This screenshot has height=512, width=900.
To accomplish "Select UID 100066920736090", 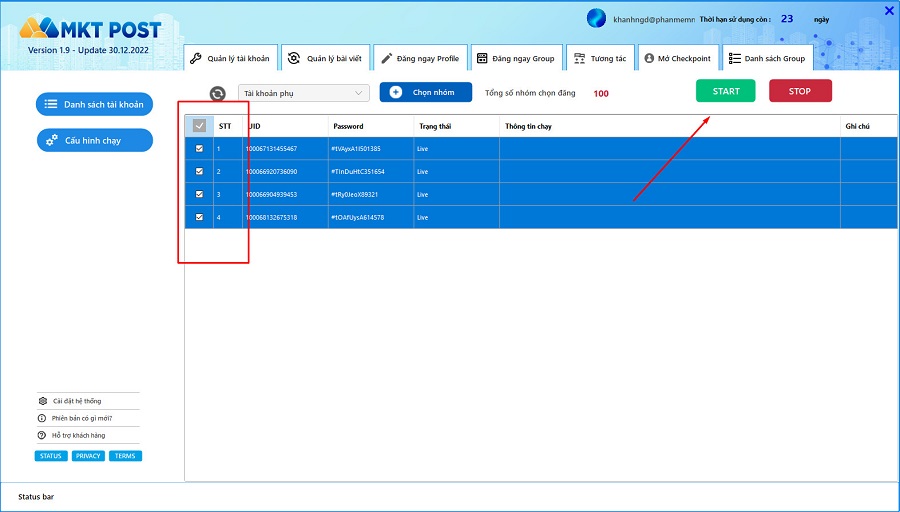I will tap(271, 172).
